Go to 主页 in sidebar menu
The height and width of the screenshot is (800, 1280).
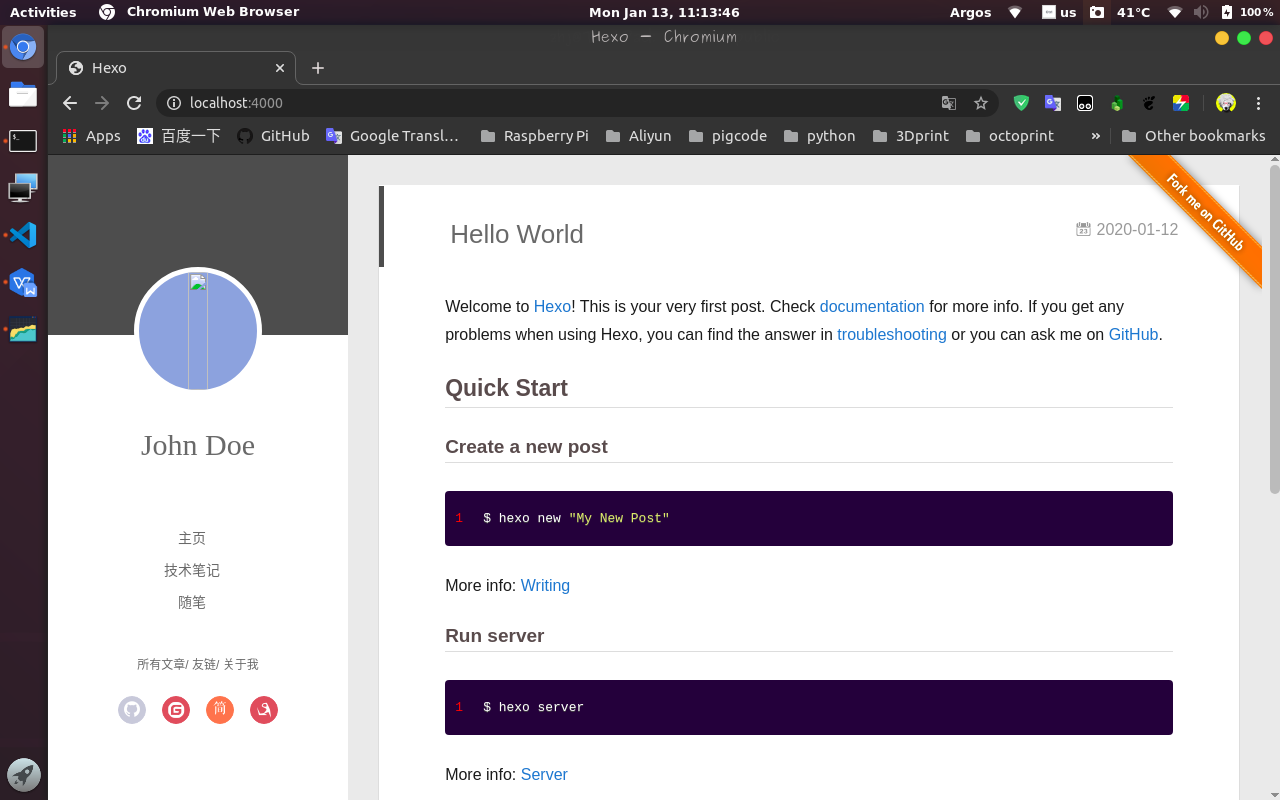pyautogui.click(x=192, y=538)
